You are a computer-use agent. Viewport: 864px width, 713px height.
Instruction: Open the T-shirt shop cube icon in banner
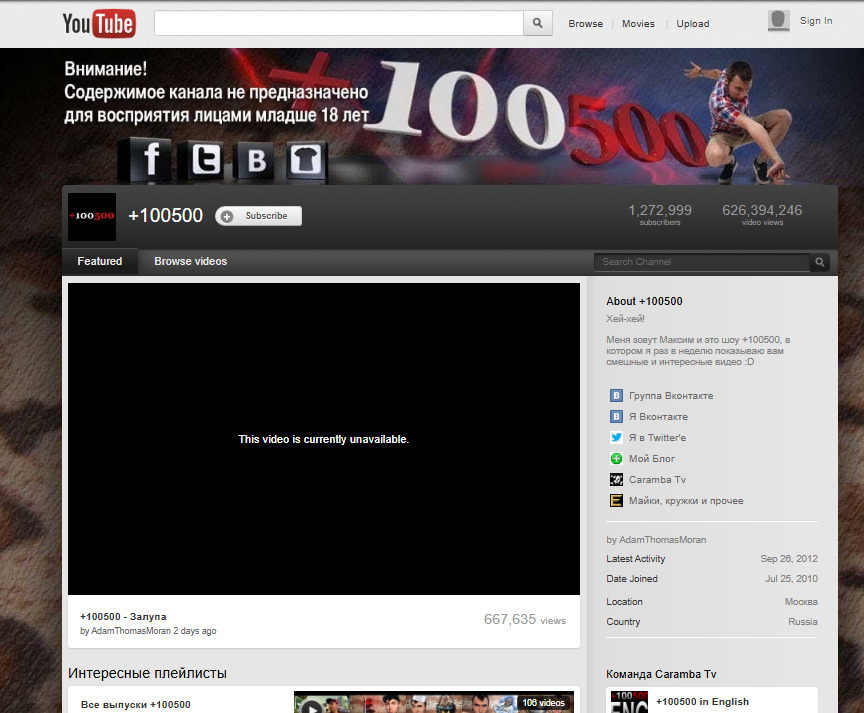pos(306,161)
